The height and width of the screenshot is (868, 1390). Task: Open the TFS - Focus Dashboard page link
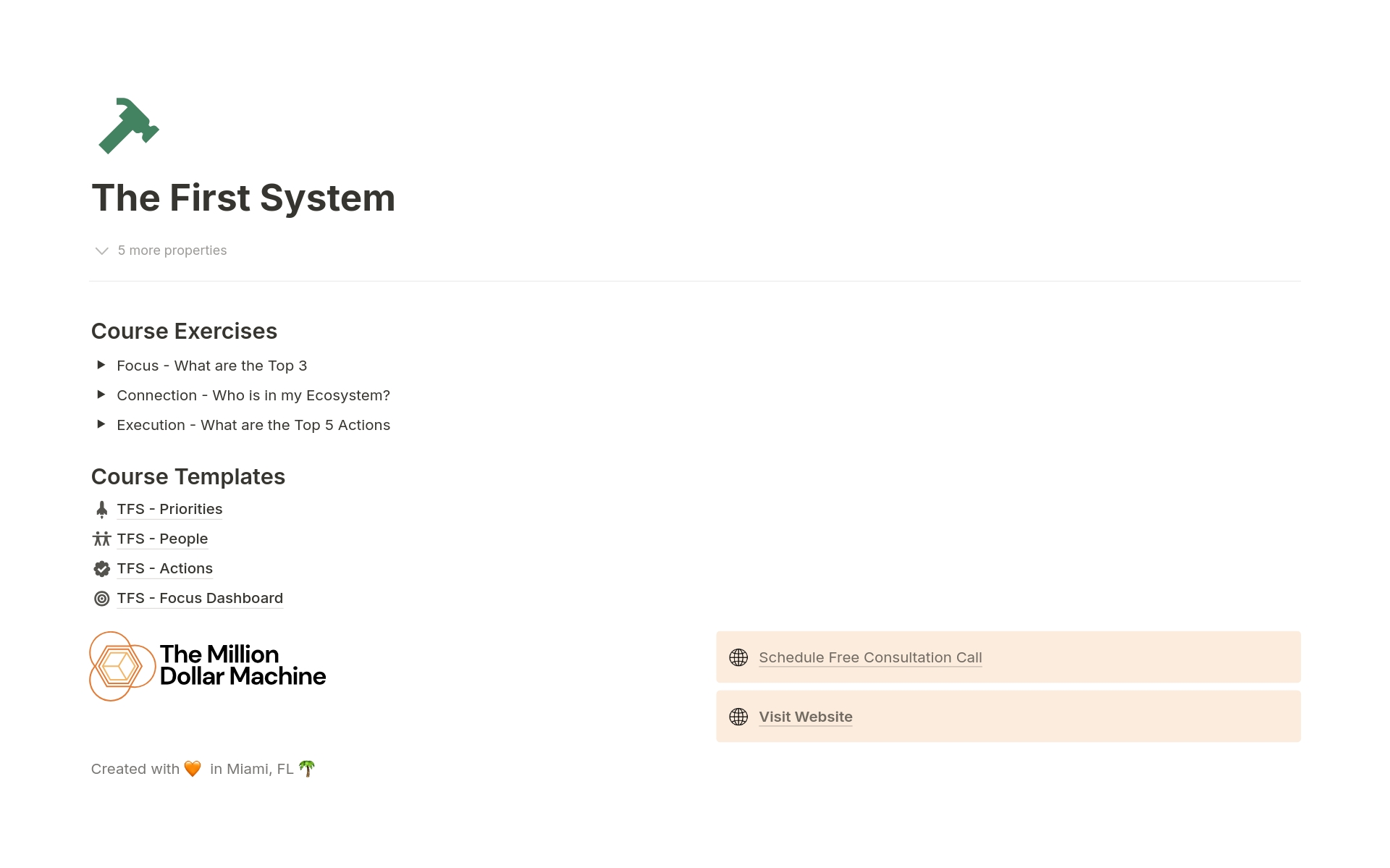(200, 598)
